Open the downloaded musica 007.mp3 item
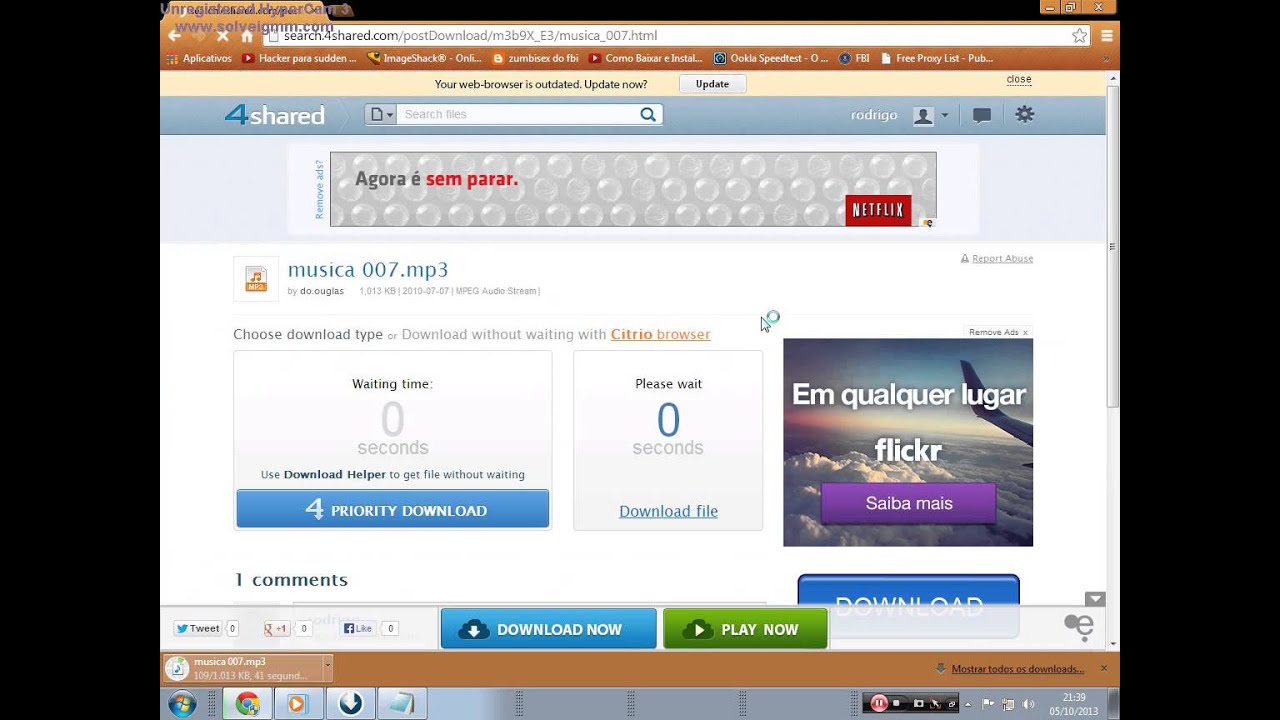This screenshot has height=720, width=1280. click(245, 668)
